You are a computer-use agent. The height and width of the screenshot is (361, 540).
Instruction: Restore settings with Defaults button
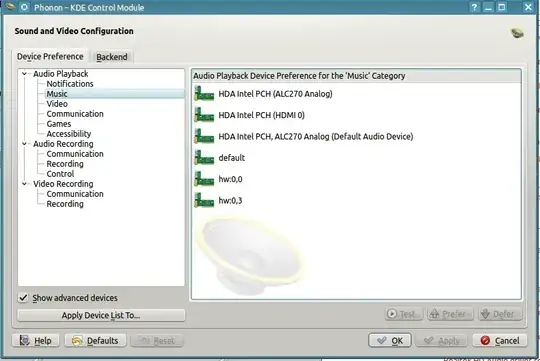[95, 341]
